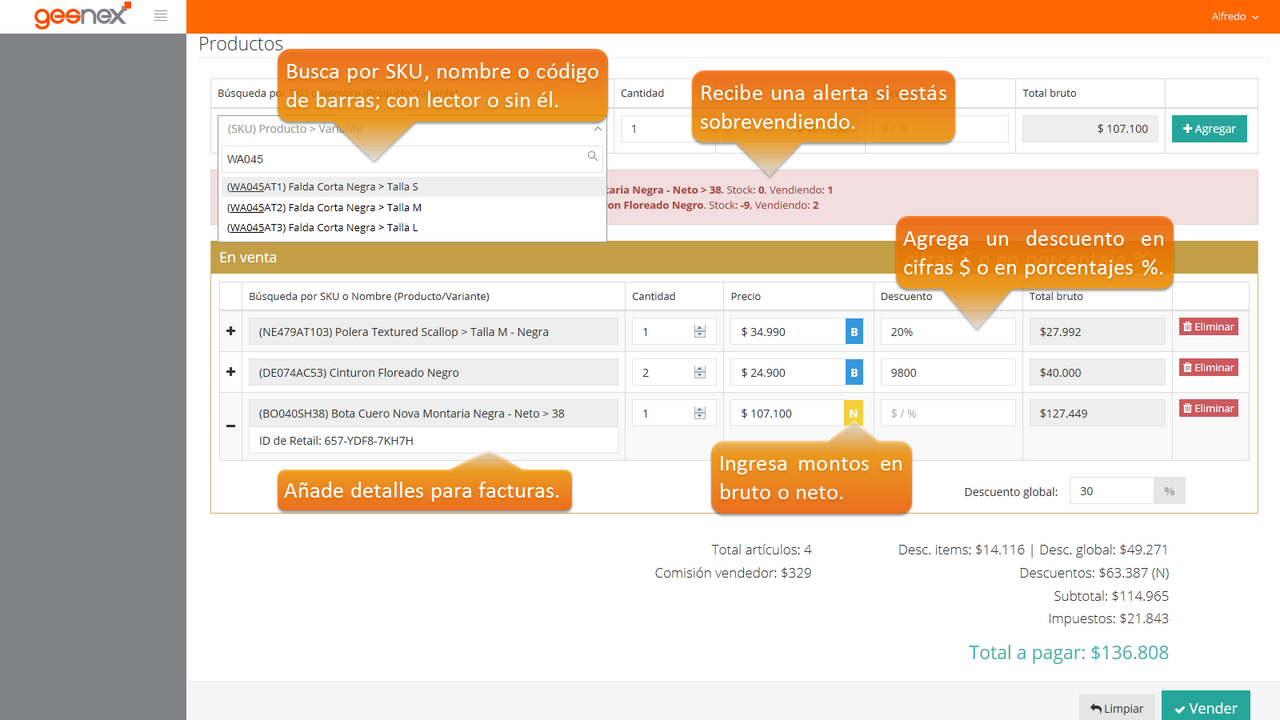
Task: Click the price field $ 34.990
Action: click(788, 331)
